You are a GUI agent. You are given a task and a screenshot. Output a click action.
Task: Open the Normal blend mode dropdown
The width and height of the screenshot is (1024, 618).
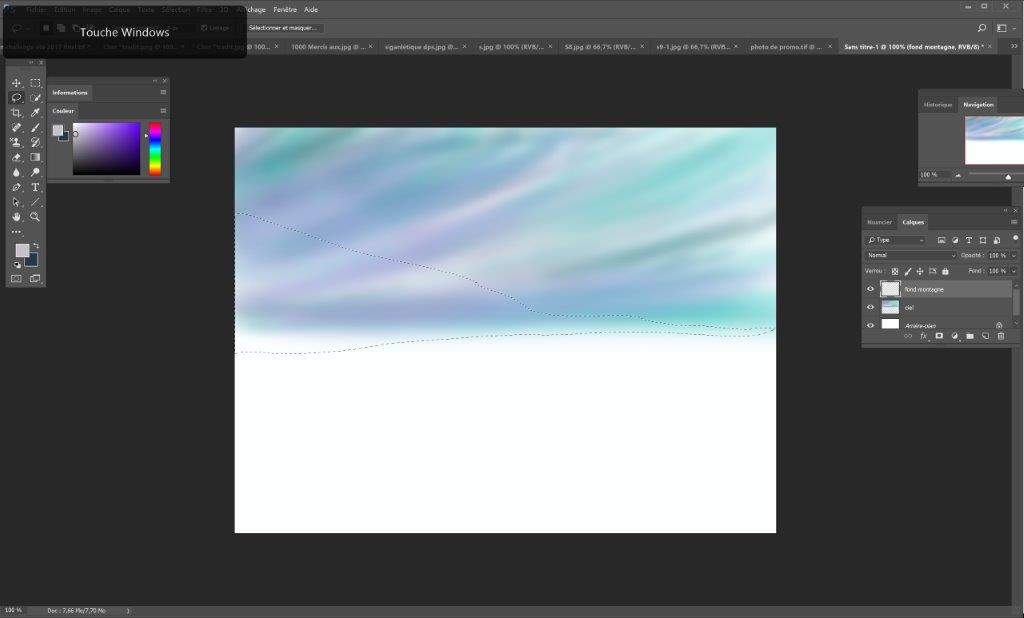(911, 255)
